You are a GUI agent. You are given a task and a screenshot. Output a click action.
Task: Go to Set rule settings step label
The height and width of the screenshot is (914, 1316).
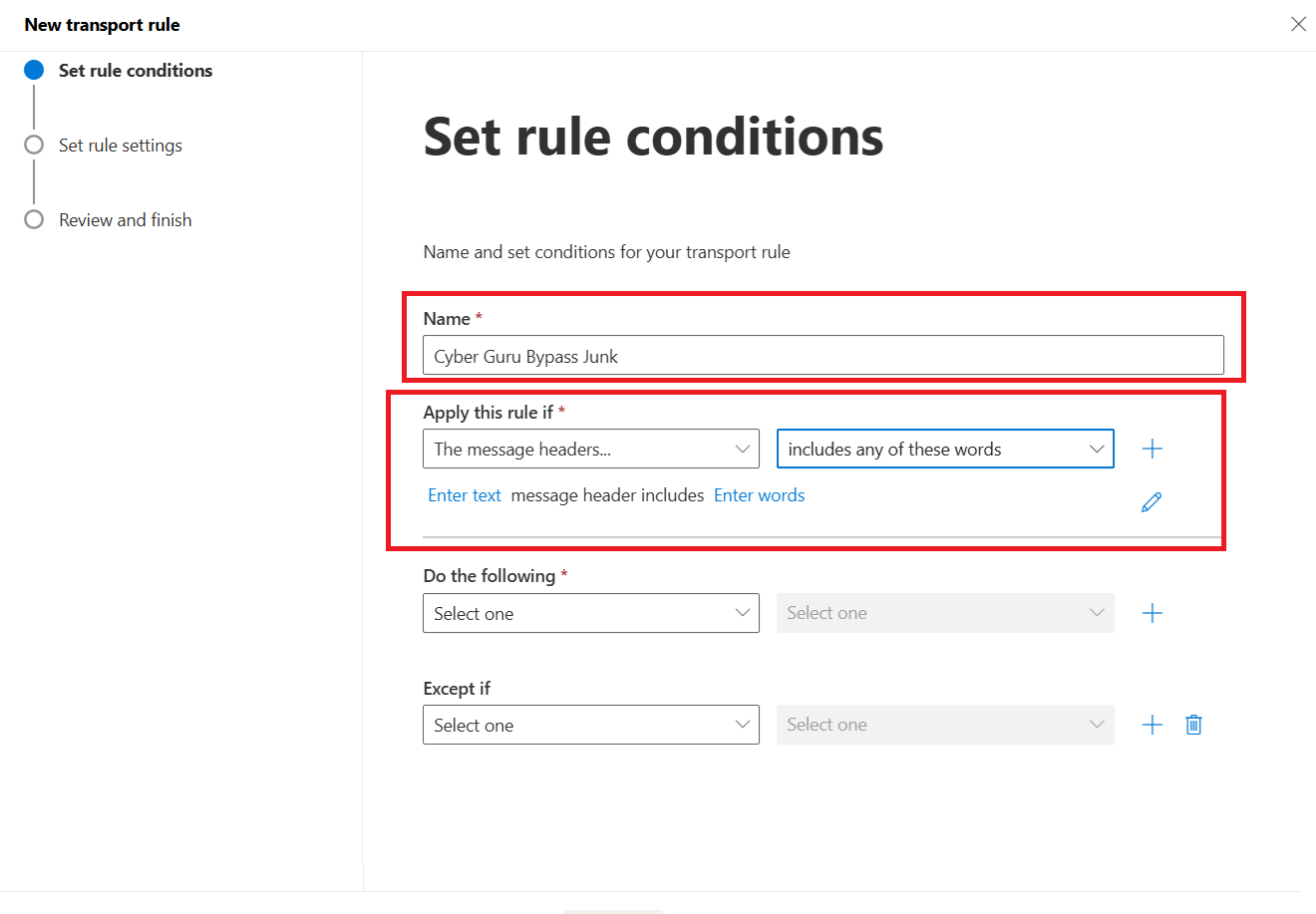[x=121, y=146]
